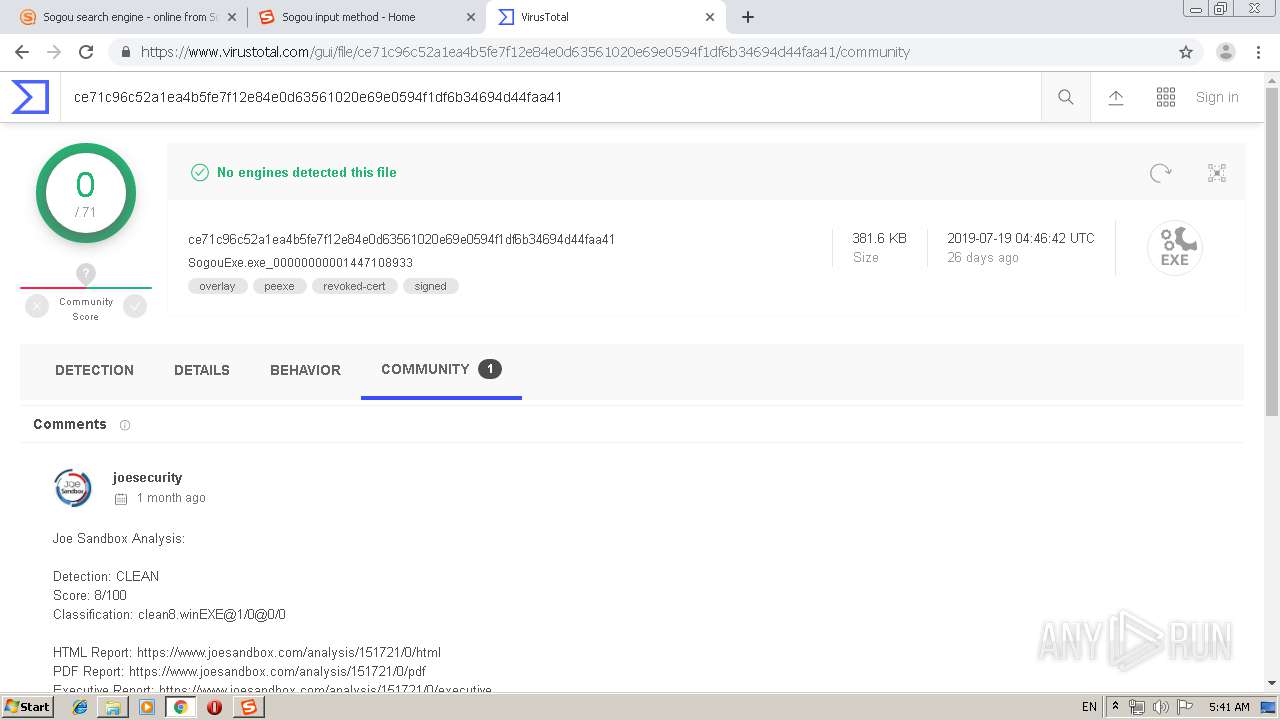This screenshot has height=720, width=1280.
Task: Click the revoked-cert tag
Action: point(354,286)
